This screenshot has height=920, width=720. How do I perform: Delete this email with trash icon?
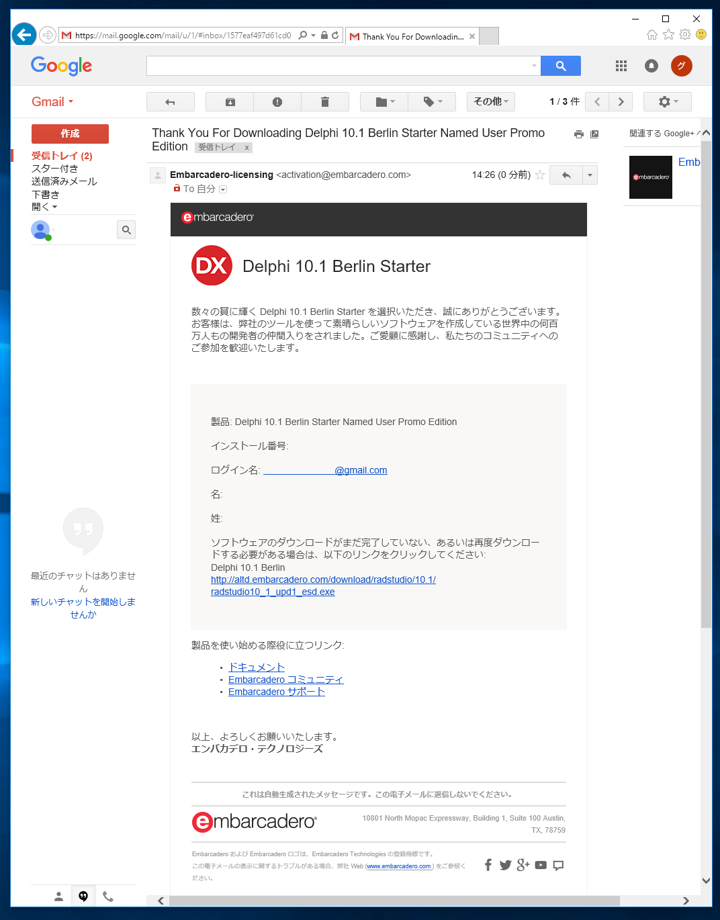point(325,102)
